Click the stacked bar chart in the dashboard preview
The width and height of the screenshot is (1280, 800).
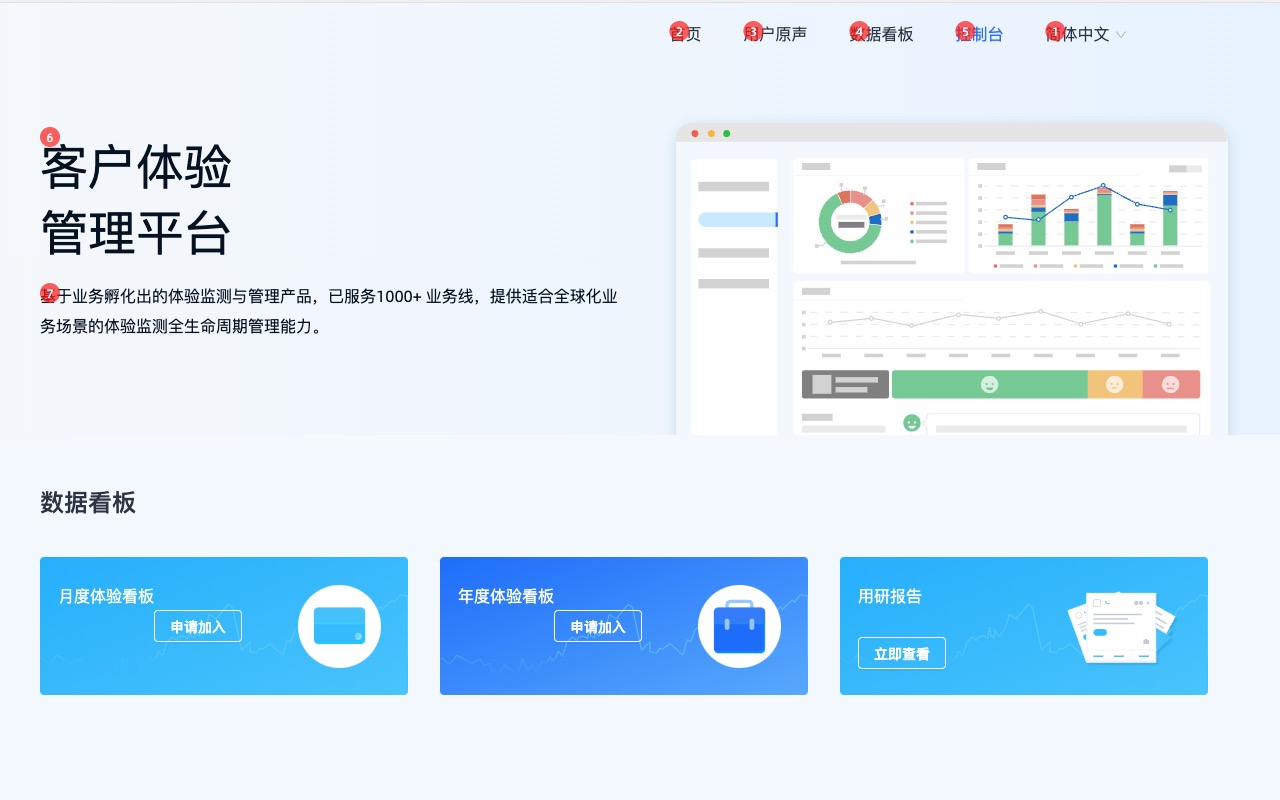tap(1090, 215)
